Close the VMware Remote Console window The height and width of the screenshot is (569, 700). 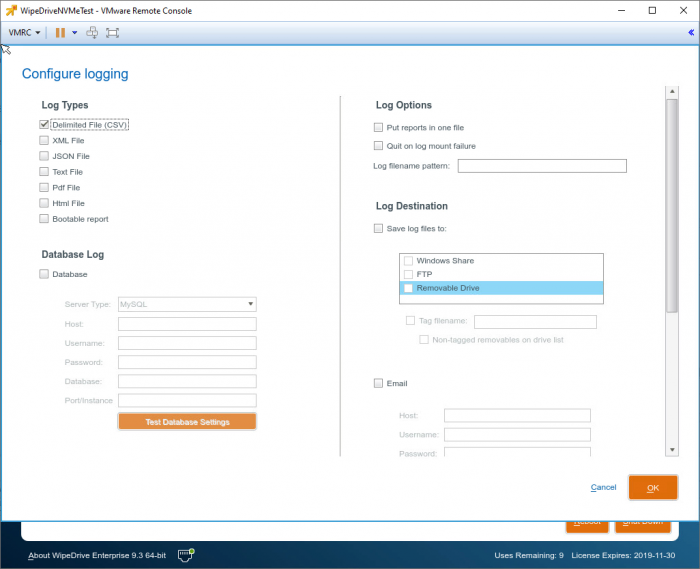pos(683,10)
